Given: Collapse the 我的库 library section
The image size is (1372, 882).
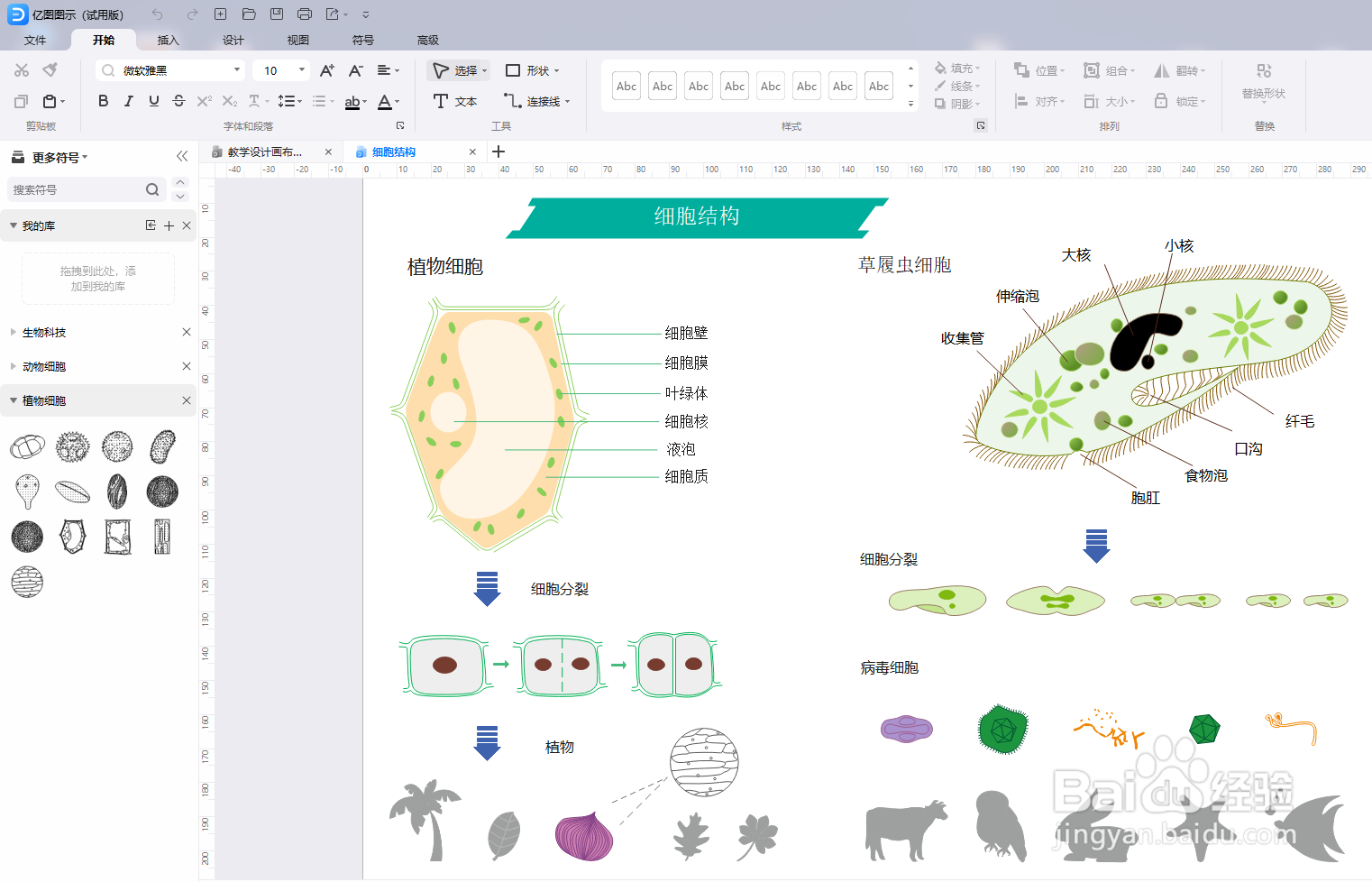Looking at the screenshot, I should point(14,225).
